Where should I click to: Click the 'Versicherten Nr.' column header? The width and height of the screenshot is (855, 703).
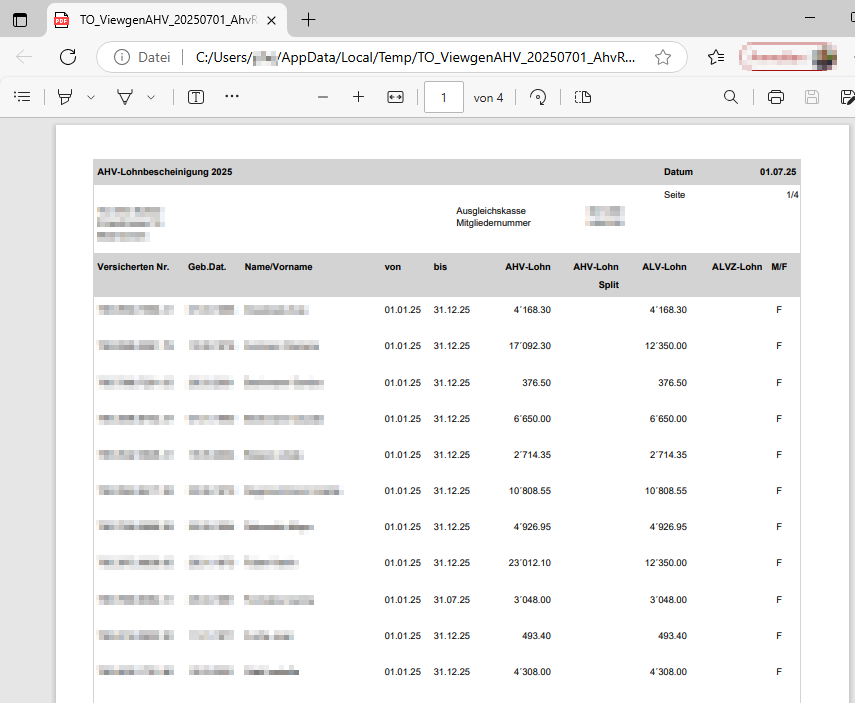[x=133, y=267]
